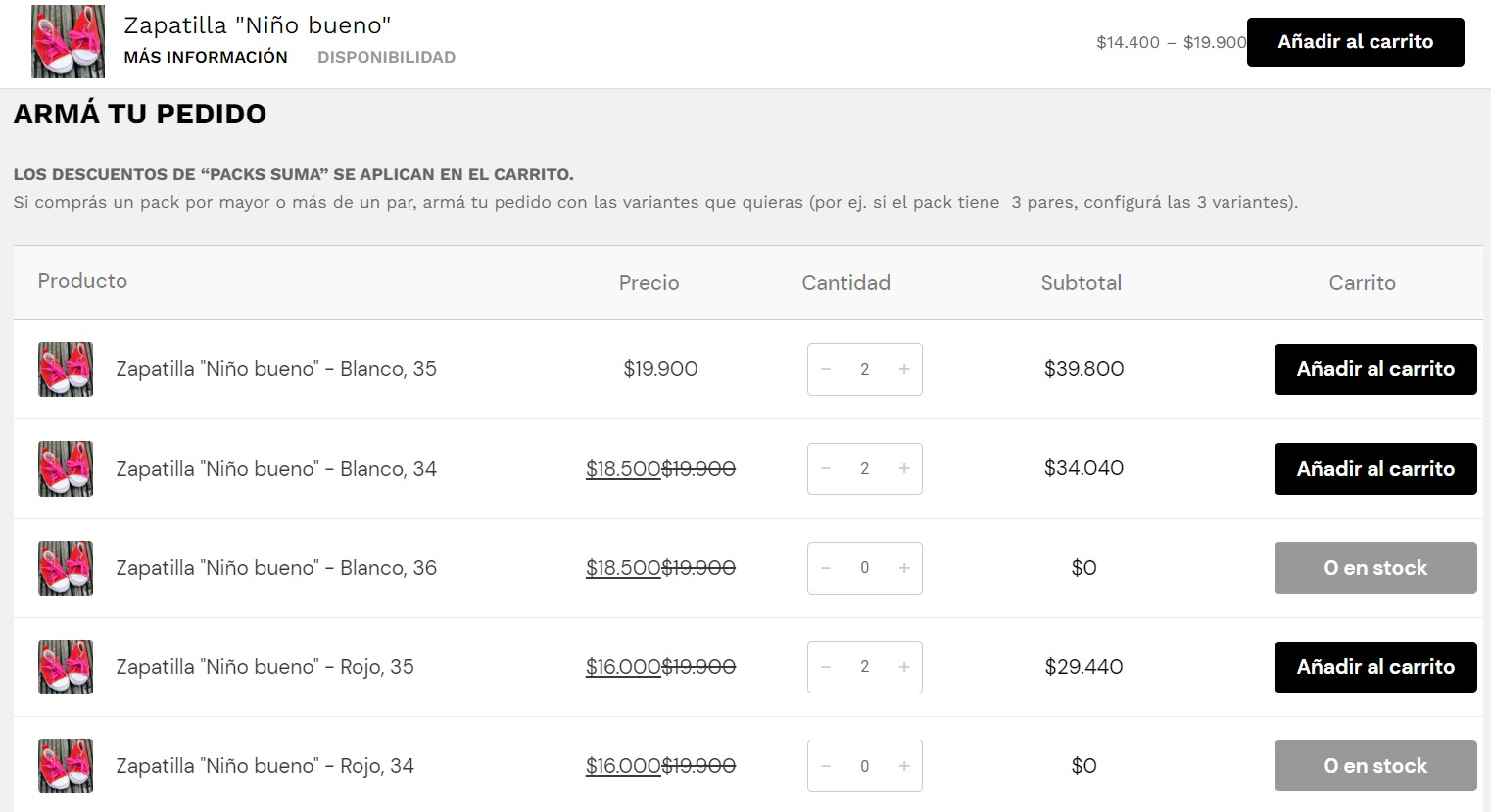1491x812 pixels.
Task: Open the header product thumbnail image
Action: pos(68,41)
